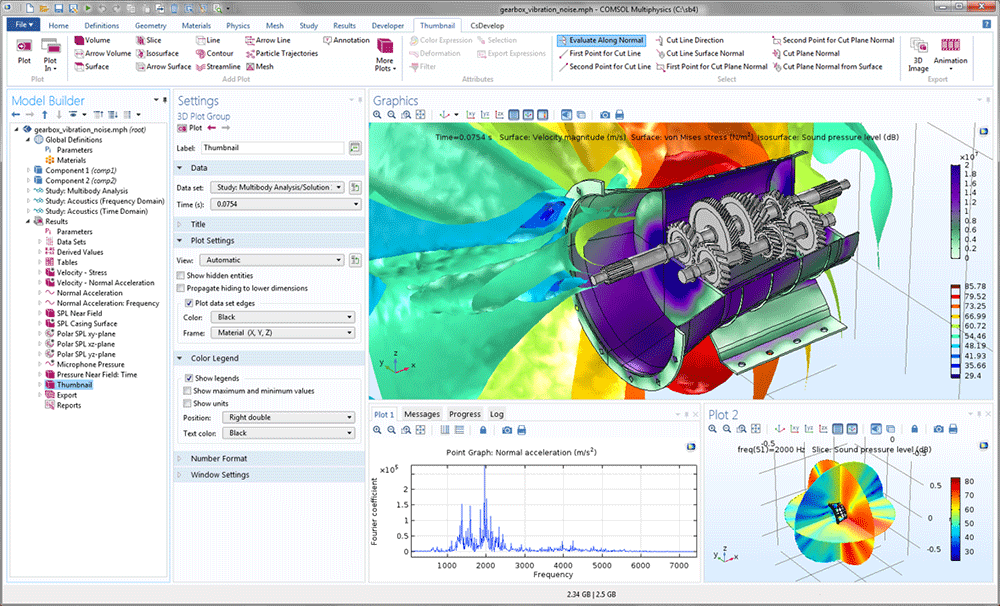
Task: Take a snapshot with the Graphics camera icon
Action: [x=604, y=115]
